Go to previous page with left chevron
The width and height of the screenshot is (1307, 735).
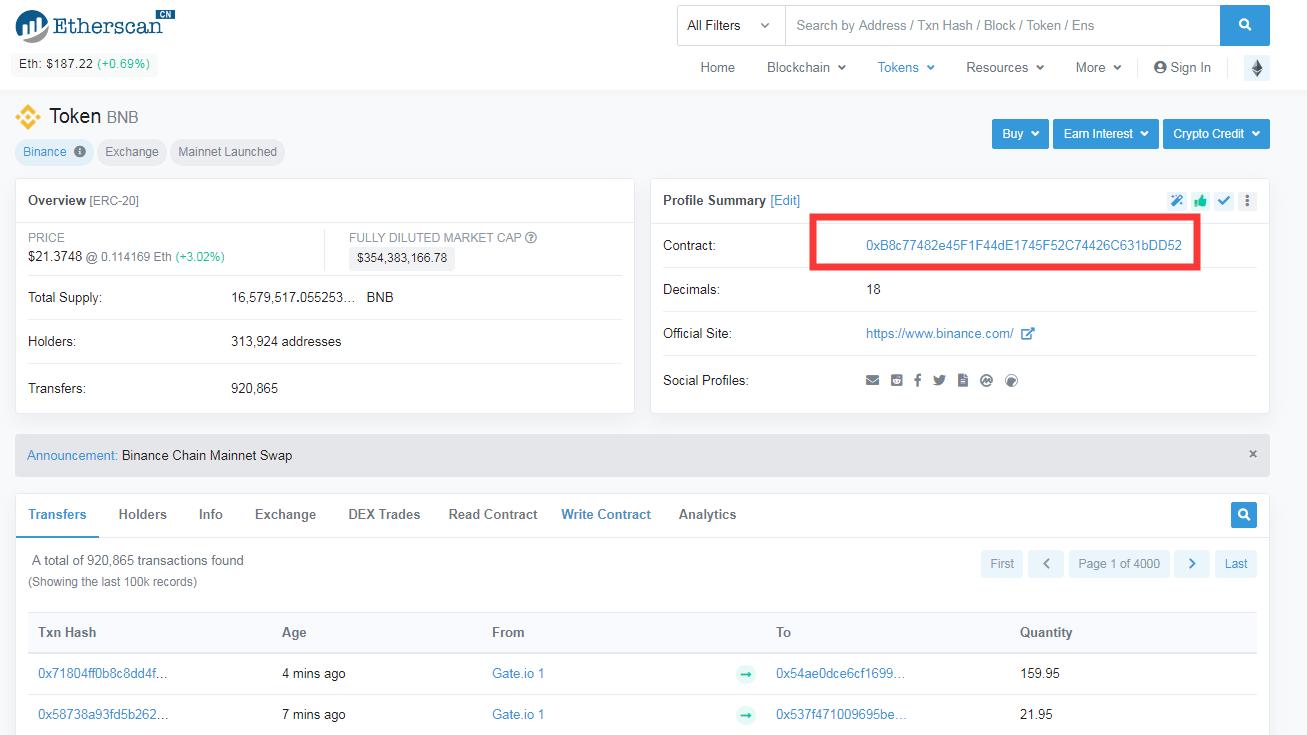pyautogui.click(x=1046, y=564)
